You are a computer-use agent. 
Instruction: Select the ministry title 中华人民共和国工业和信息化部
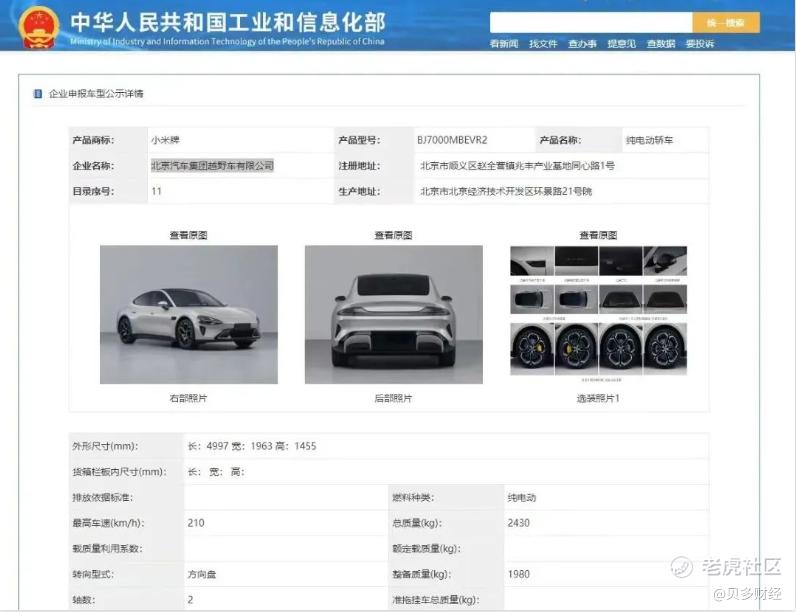228,22
